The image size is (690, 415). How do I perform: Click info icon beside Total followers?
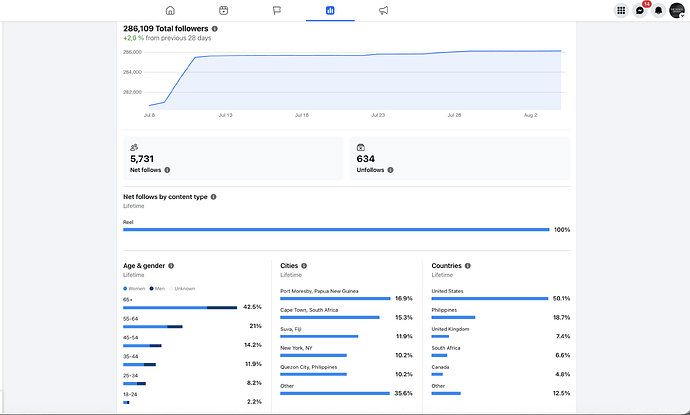[x=215, y=29]
